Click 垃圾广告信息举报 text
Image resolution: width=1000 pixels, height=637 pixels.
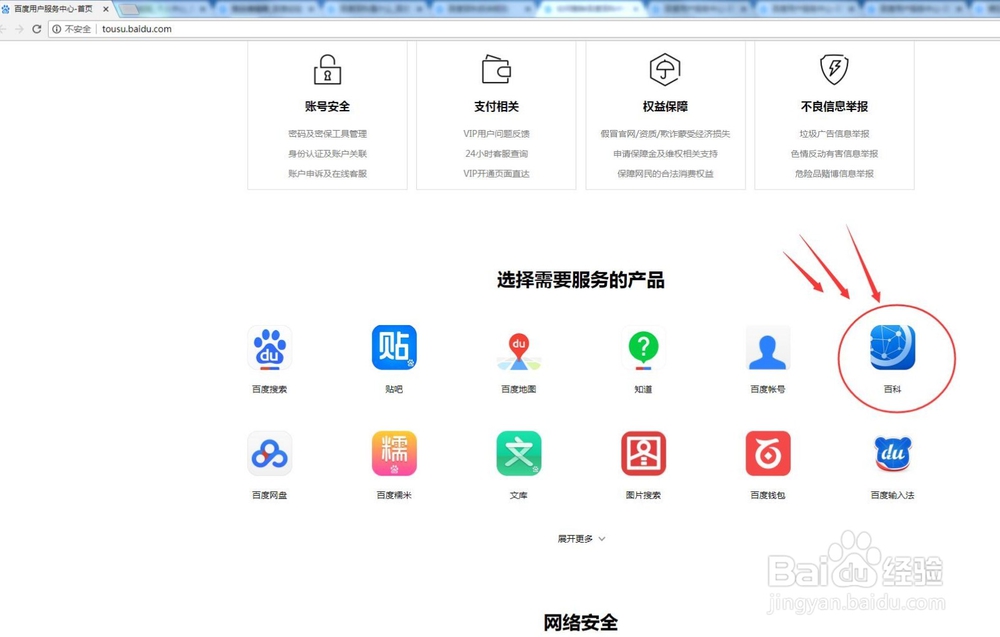coord(834,134)
